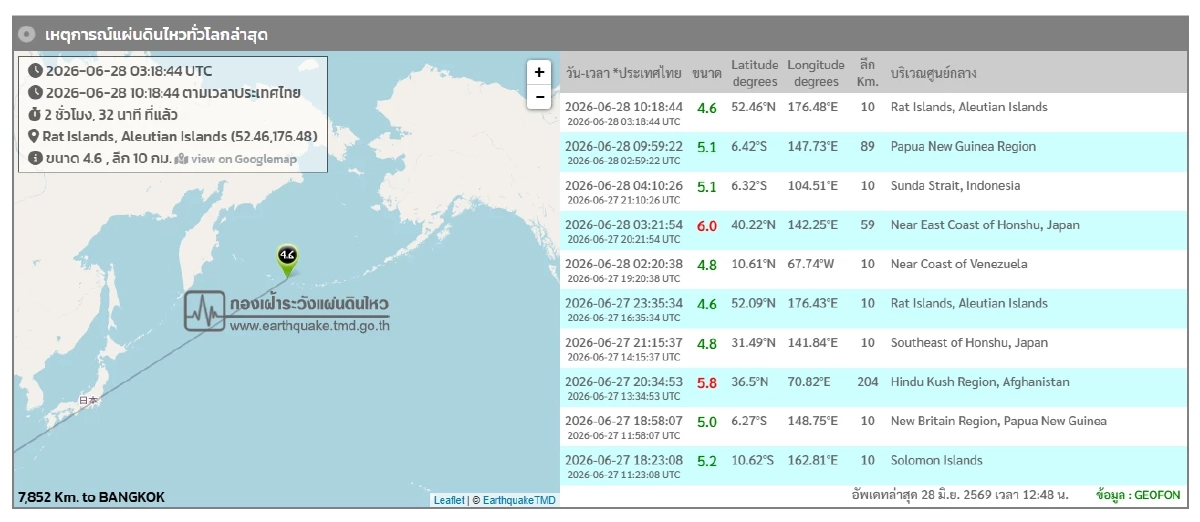Image resolution: width=1200 pixels, height=522 pixels.
Task: Click latitude value 40.22°N
Action: point(754,225)
